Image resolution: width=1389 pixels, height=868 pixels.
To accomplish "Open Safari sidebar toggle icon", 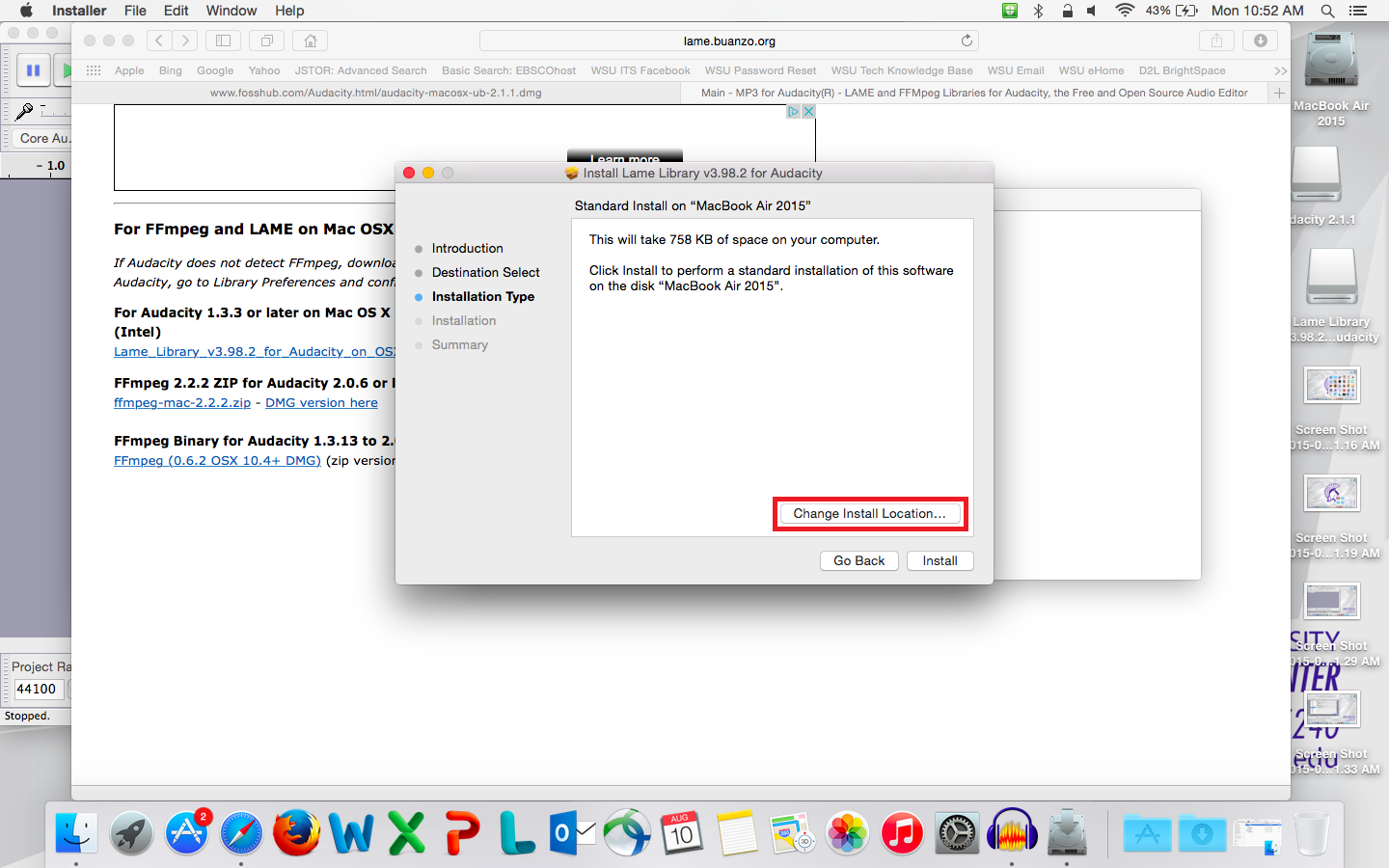I will [x=223, y=41].
